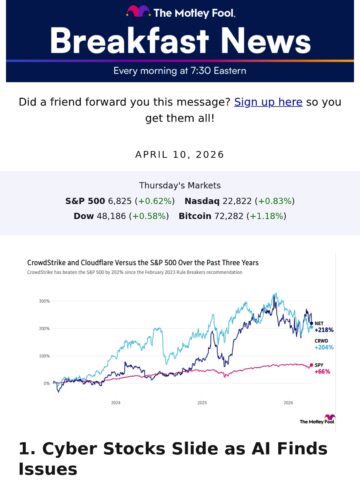Click the Bitcoin +1.18% change
Image resolution: width=360 pixels, height=480 pixels.
(x=266, y=216)
